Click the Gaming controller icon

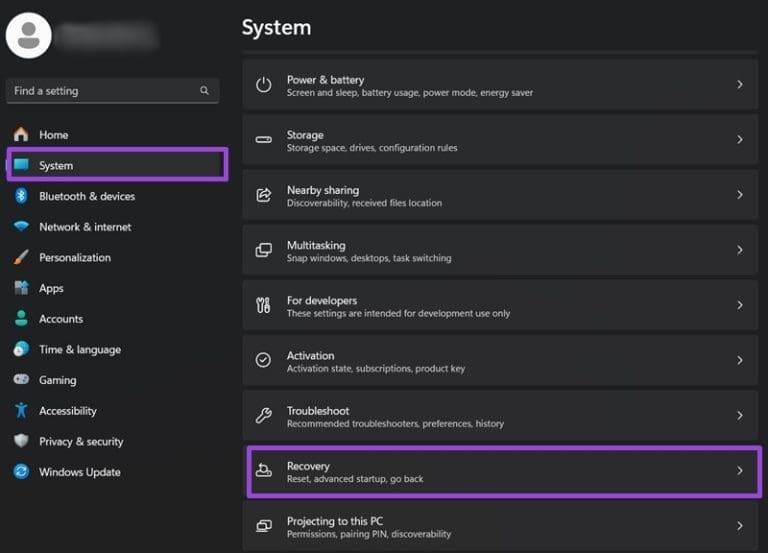(21, 380)
